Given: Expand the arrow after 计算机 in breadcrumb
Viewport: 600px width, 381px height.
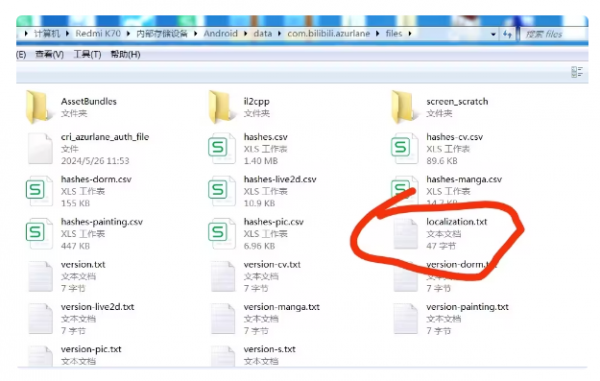Looking at the screenshot, I should pos(67,34).
